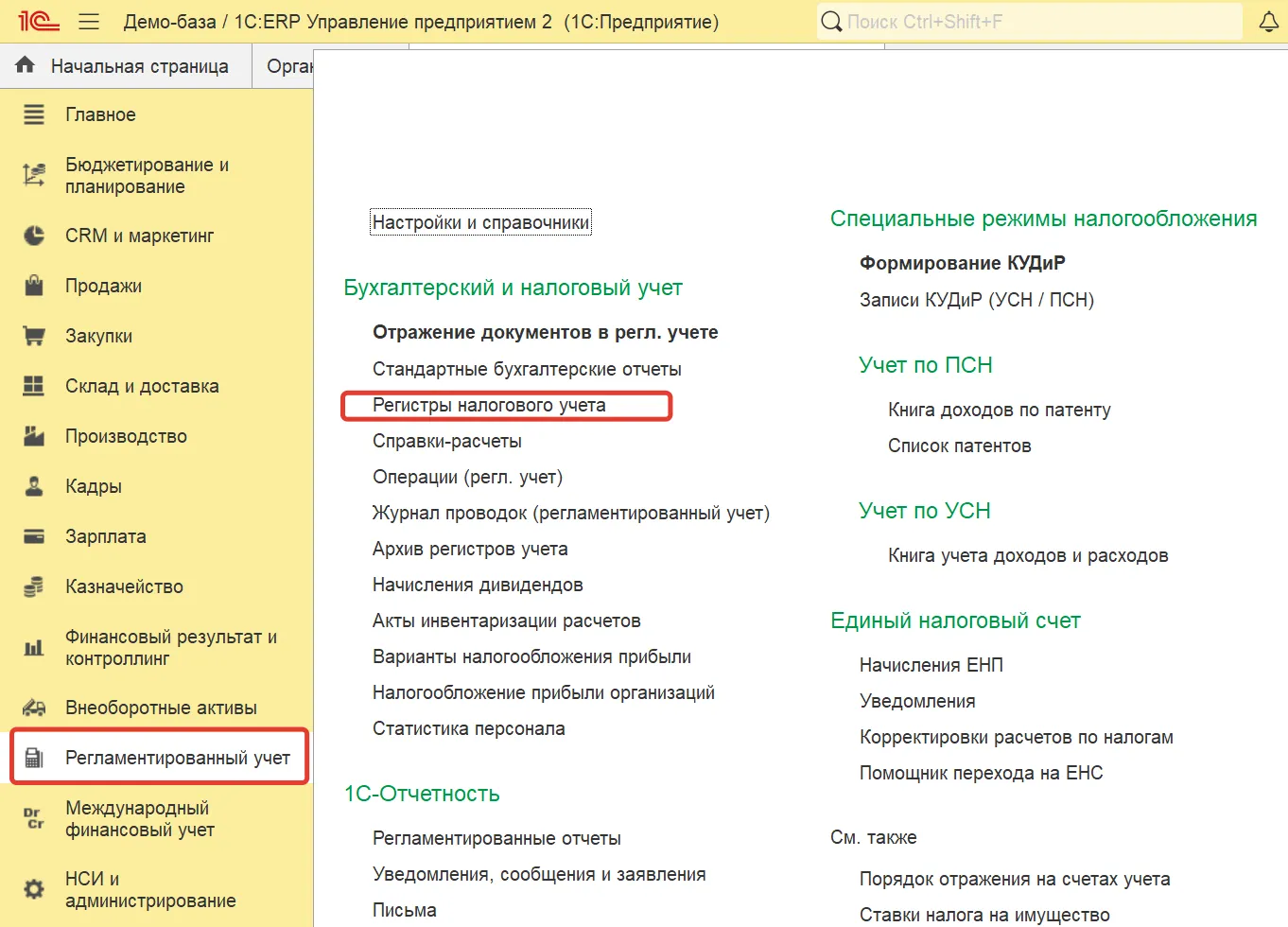Open Письма under 1С-Отчетность

[x=405, y=910]
